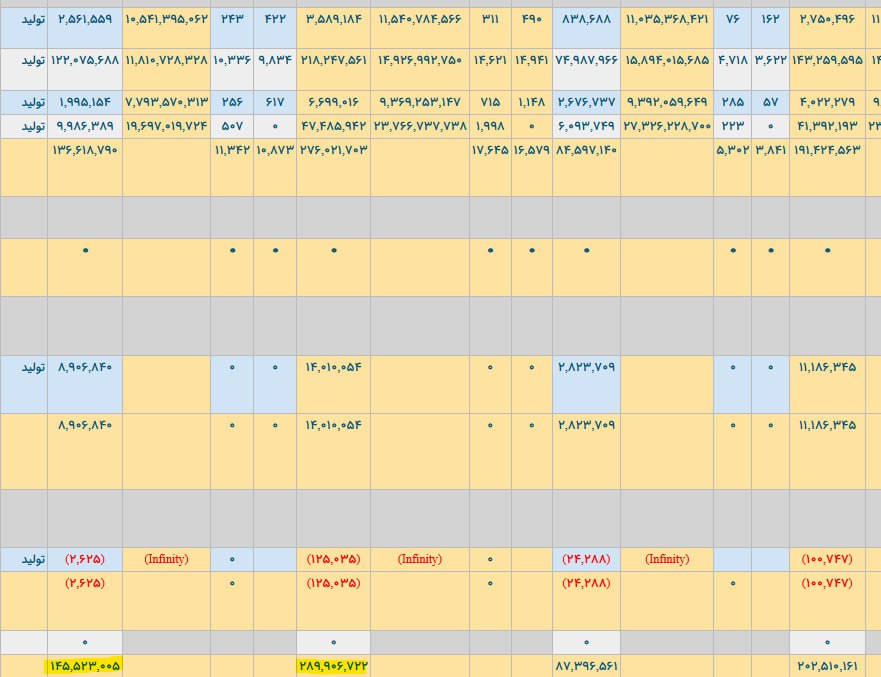The width and height of the screenshot is (881, 677).
Task: Click the cell with ۱۷,۶۴۵
Action: coord(490,151)
